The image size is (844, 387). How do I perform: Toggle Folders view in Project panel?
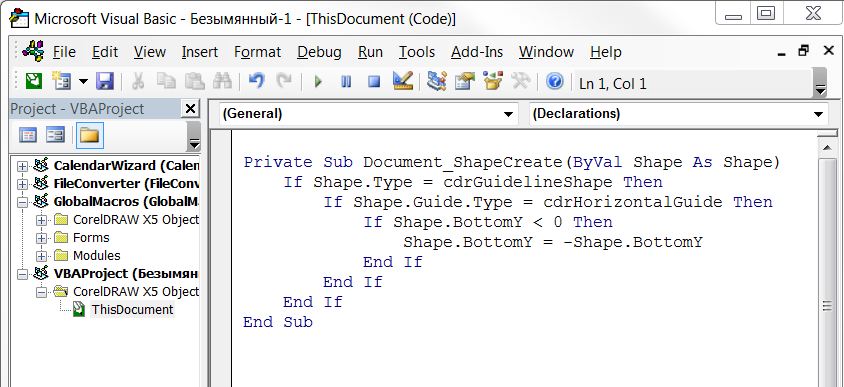(89, 135)
